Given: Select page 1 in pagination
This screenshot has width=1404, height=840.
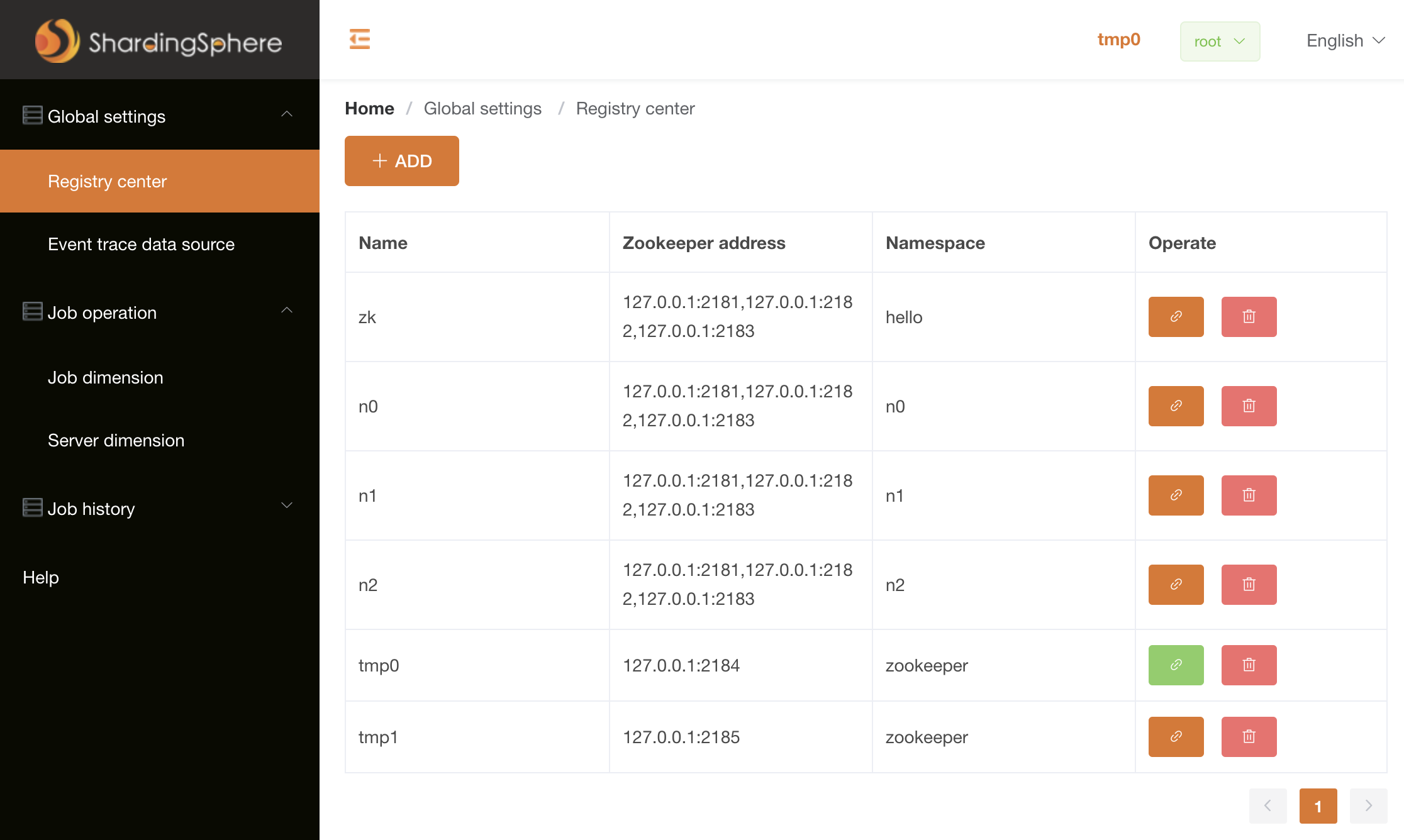Looking at the screenshot, I should 1318,805.
